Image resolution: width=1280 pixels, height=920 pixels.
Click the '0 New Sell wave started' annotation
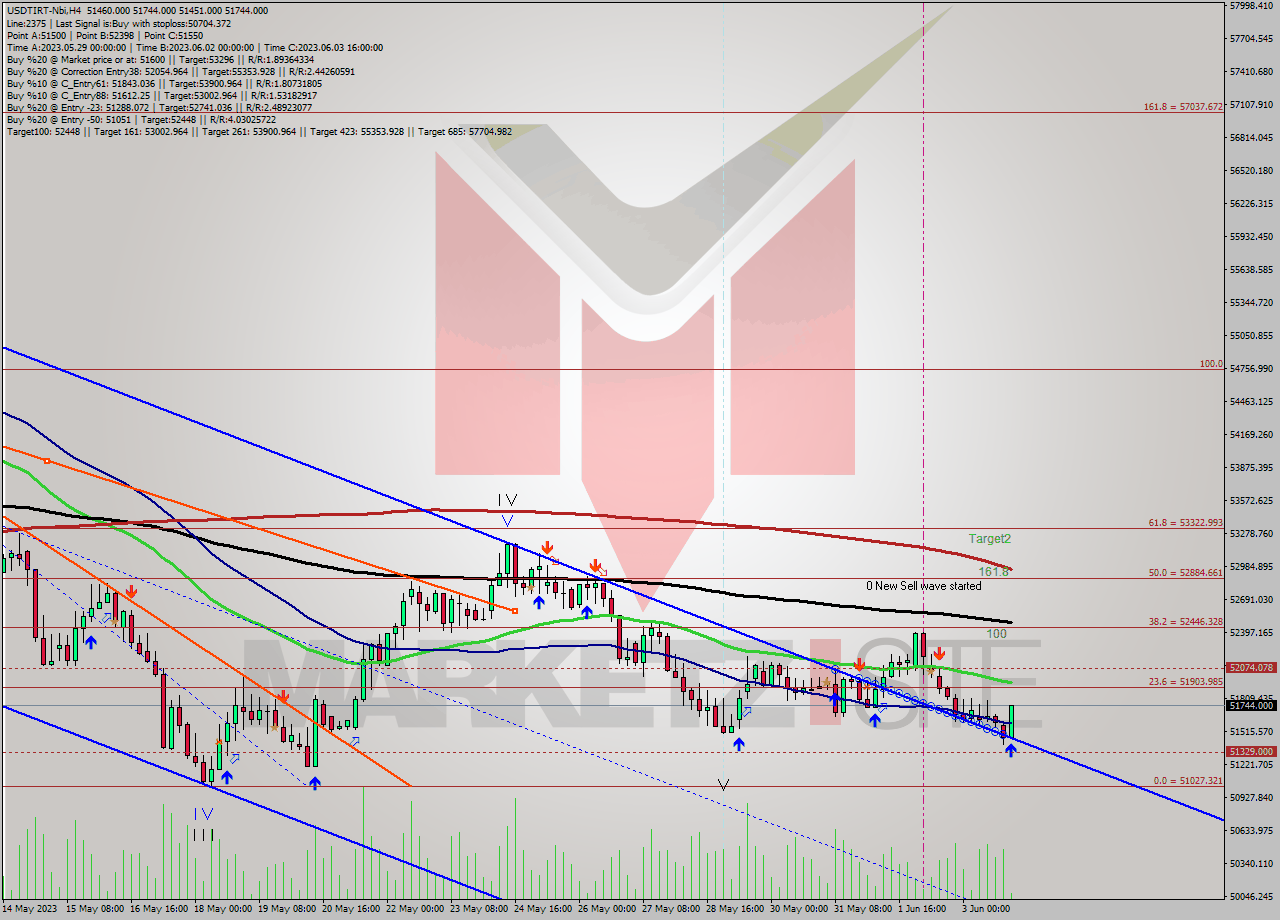(x=923, y=586)
